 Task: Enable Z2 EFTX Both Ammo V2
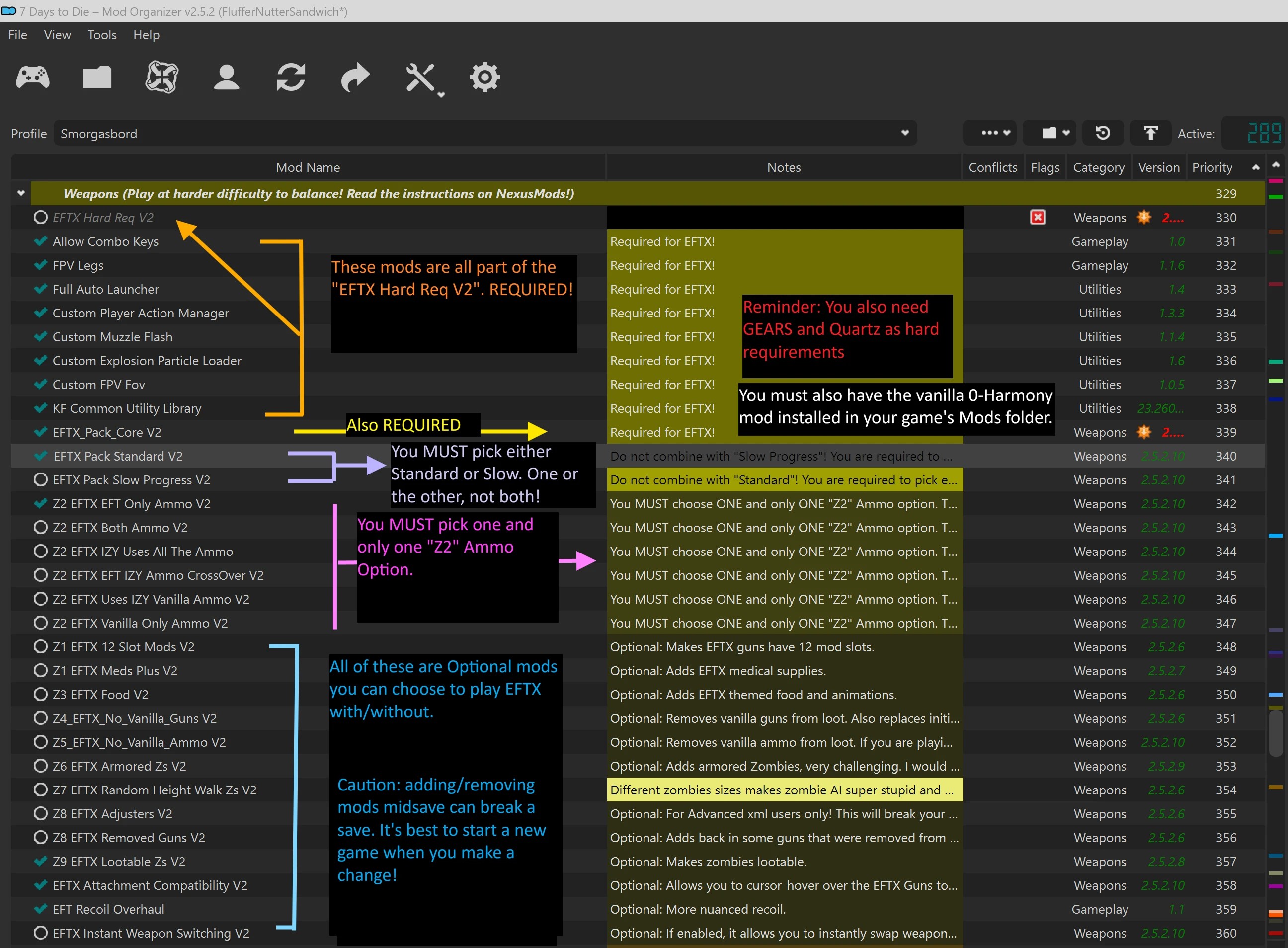click(41, 527)
